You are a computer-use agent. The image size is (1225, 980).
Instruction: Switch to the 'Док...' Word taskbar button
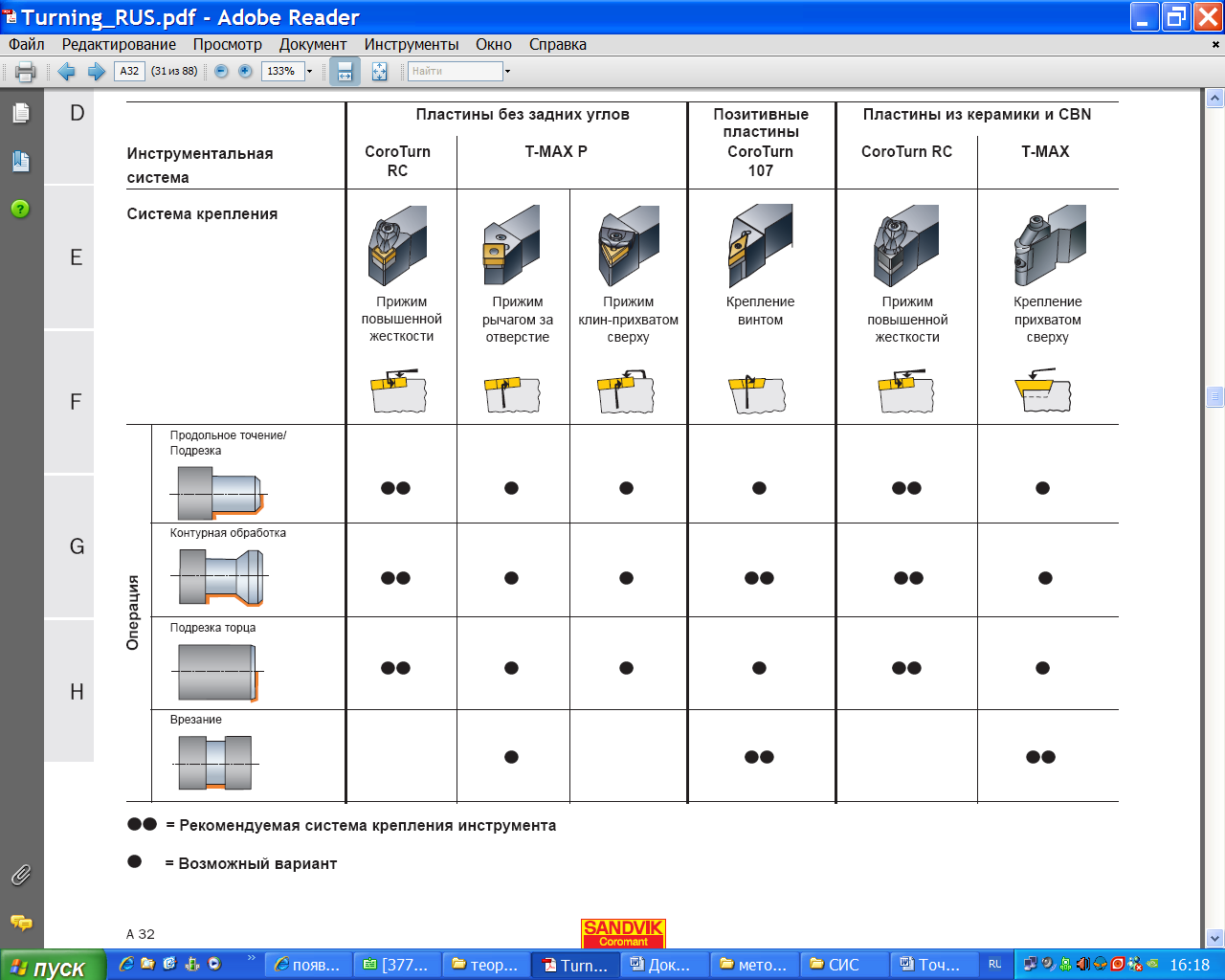(x=663, y=965)
